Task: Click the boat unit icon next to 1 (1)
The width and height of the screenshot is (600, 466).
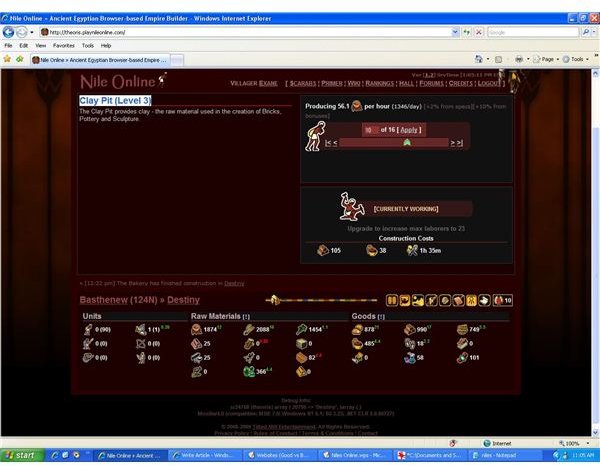Action: [141, 329]
